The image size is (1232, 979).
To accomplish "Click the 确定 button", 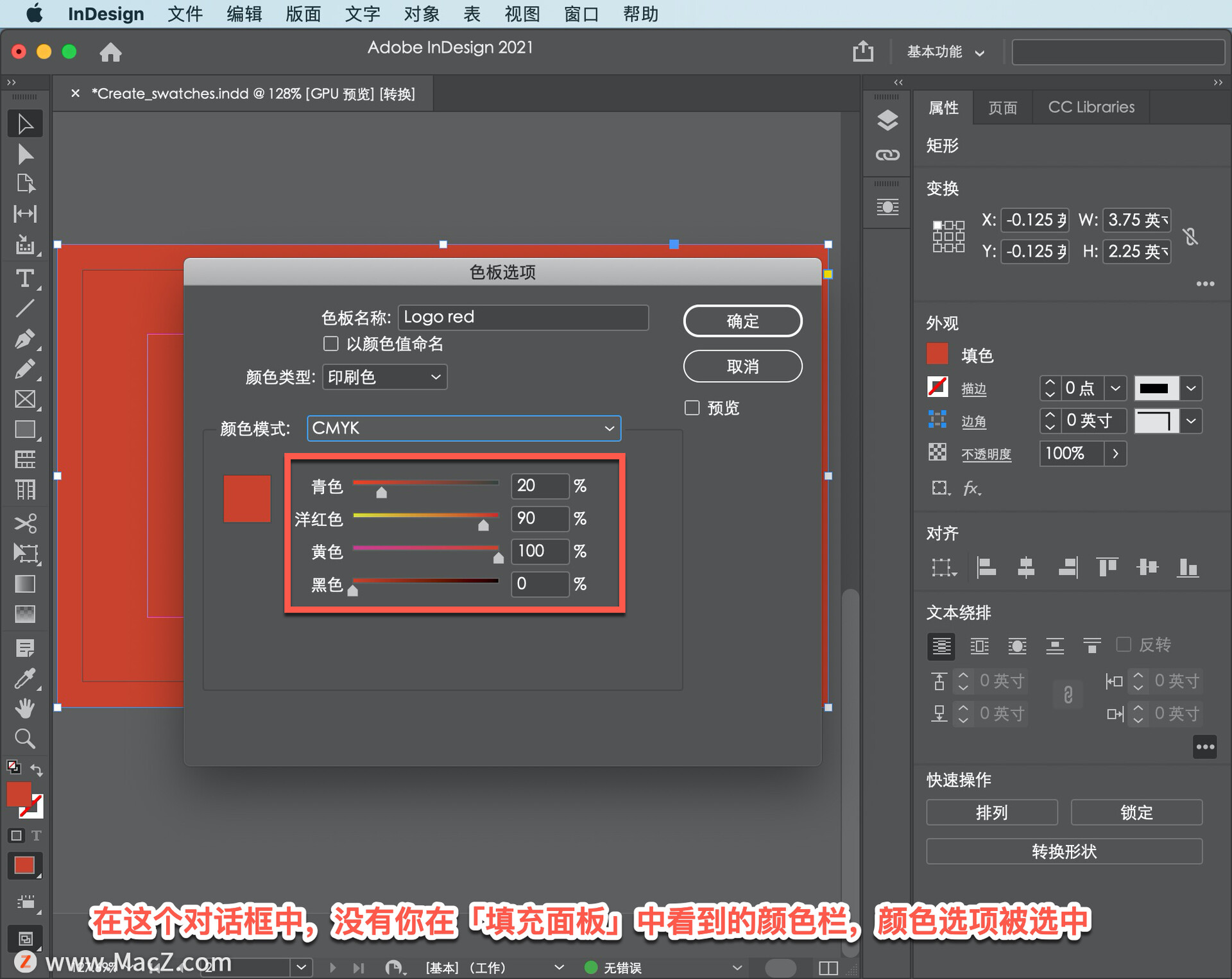I will pos(742,321).
